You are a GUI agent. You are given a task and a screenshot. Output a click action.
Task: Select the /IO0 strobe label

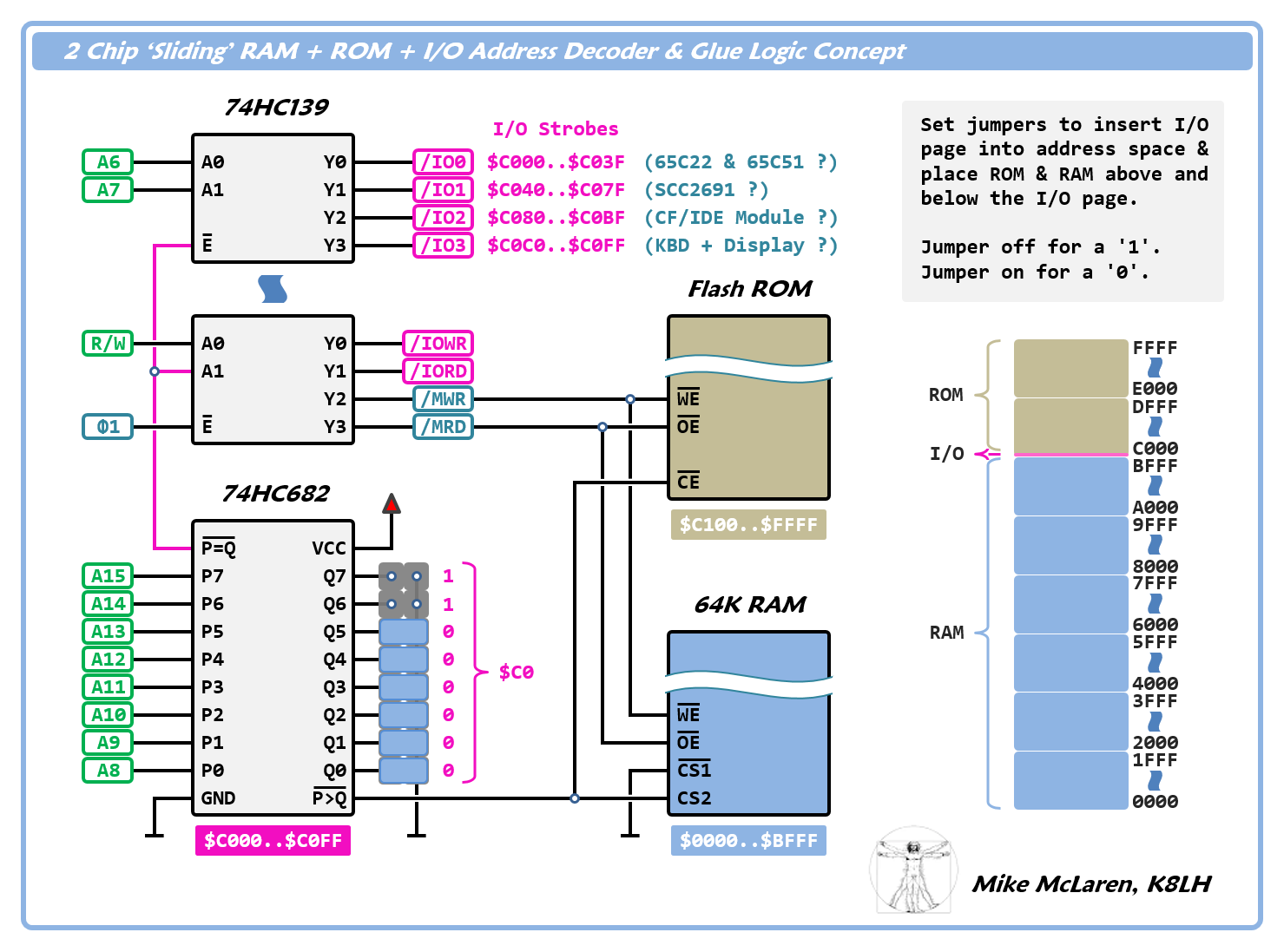click(x=443, y=162)
